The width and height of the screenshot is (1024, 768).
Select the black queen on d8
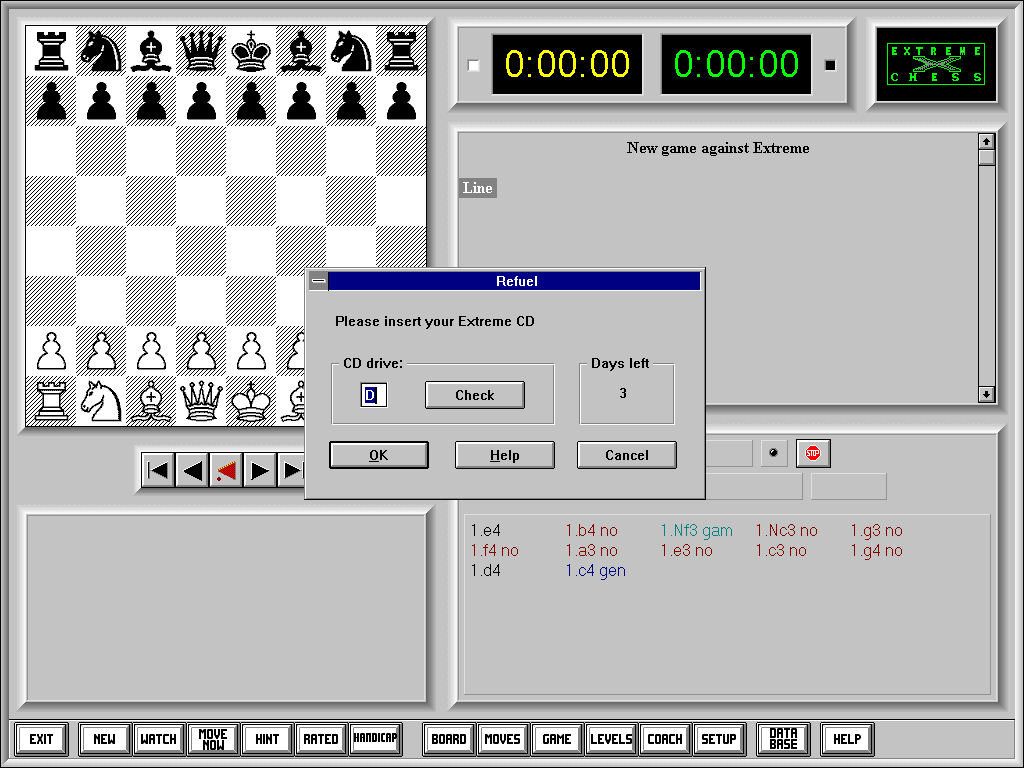coord(201,51)
